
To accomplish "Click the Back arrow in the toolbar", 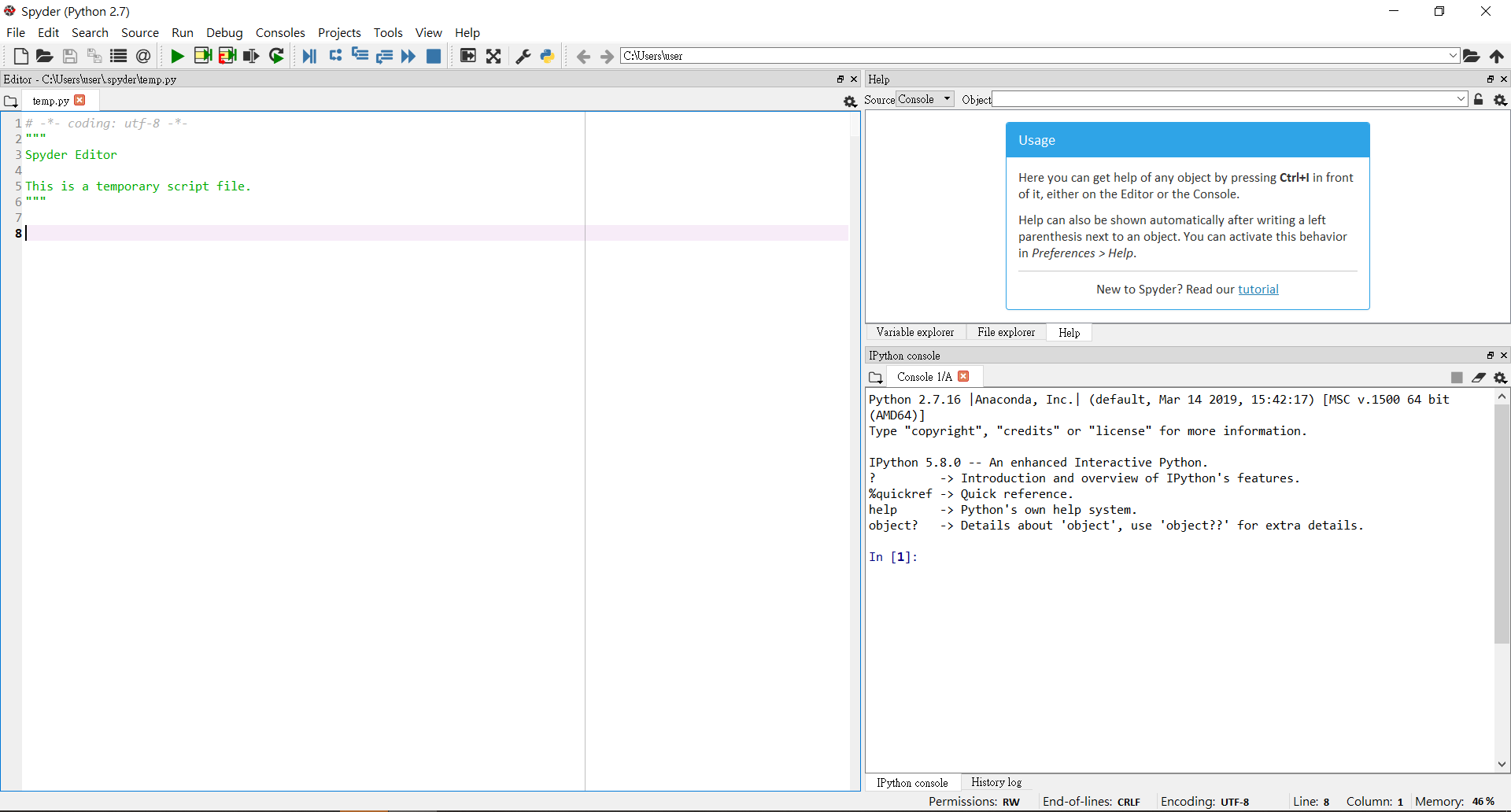I will pos(583,56).
